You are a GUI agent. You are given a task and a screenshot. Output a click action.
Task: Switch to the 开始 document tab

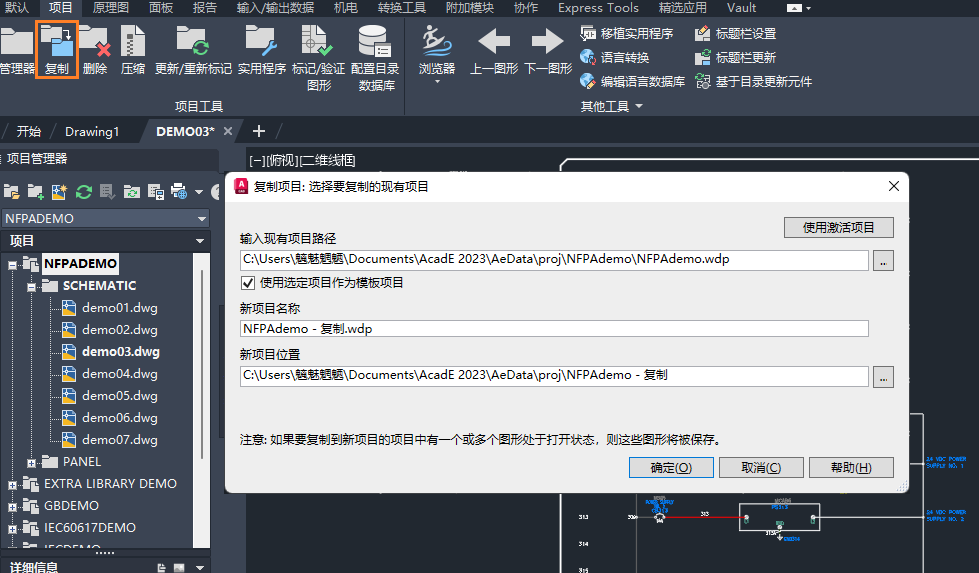[29, 132]
